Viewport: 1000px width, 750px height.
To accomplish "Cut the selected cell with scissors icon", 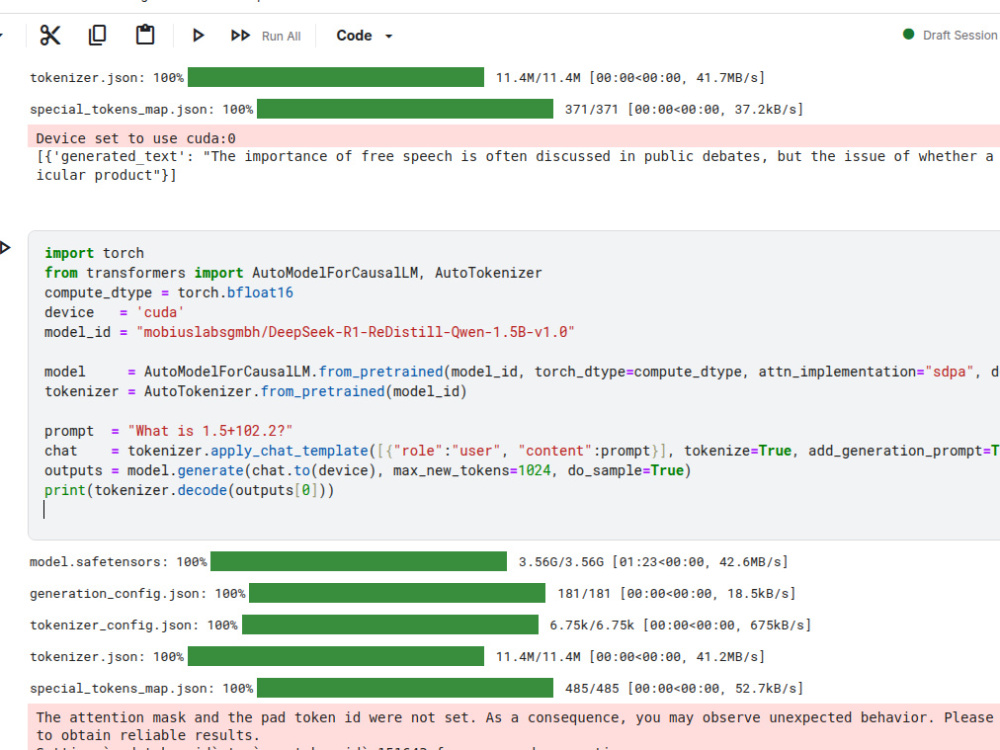I will (50, 35).
